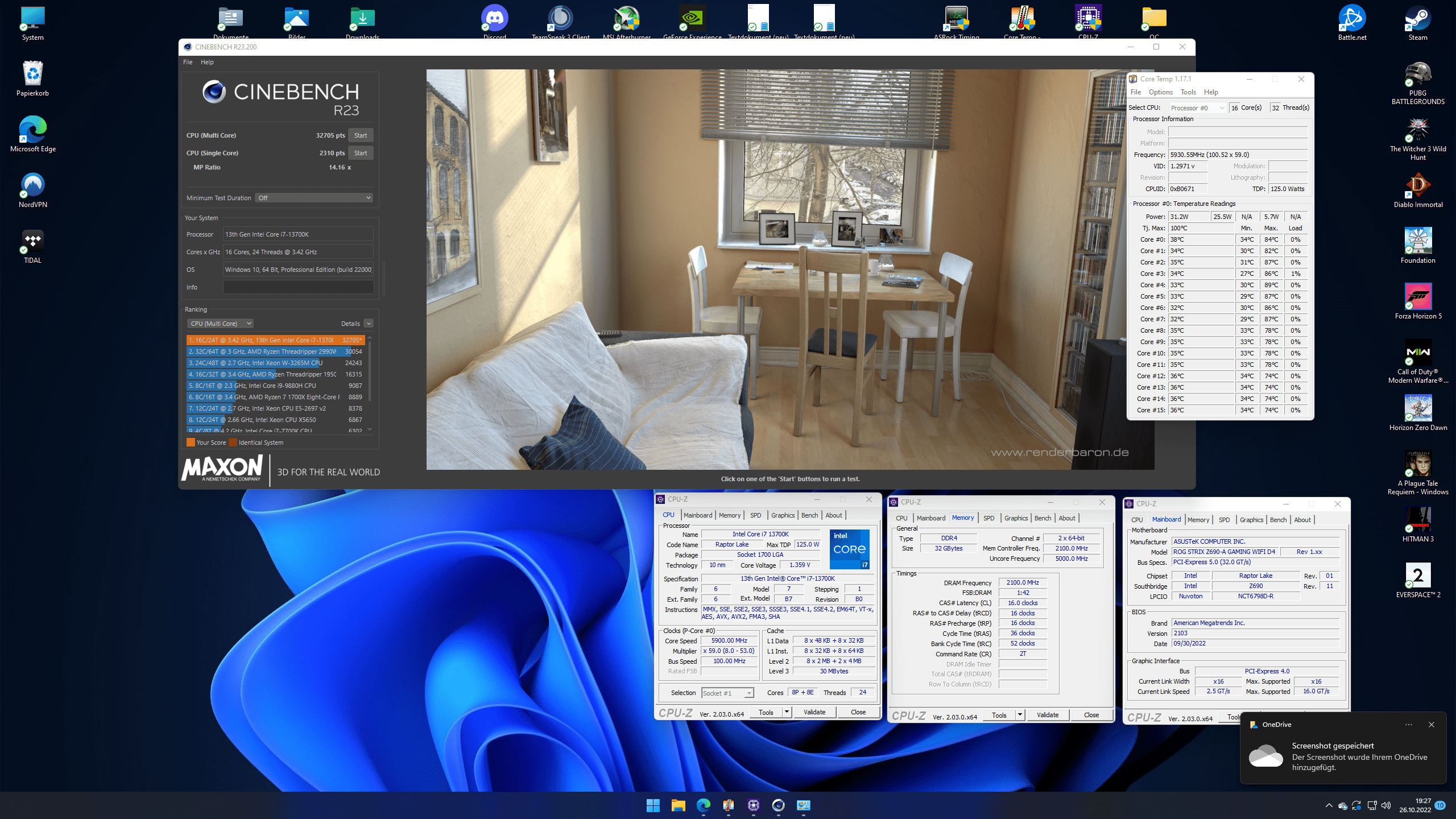Switch to Bench tab in CPU-Z CPU window
Image resolution: width=1456 pixels, height=819 pixels.
[809, 515]
